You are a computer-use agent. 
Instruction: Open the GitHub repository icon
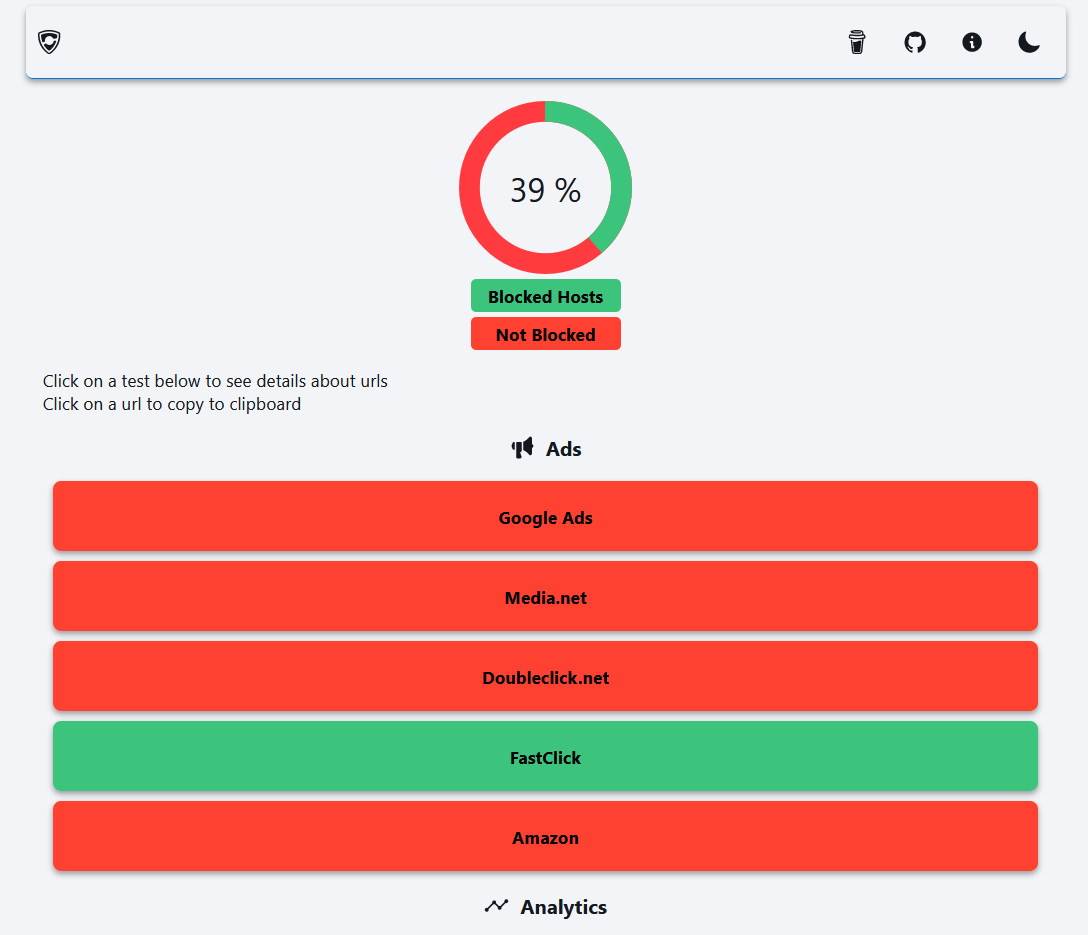915,42
